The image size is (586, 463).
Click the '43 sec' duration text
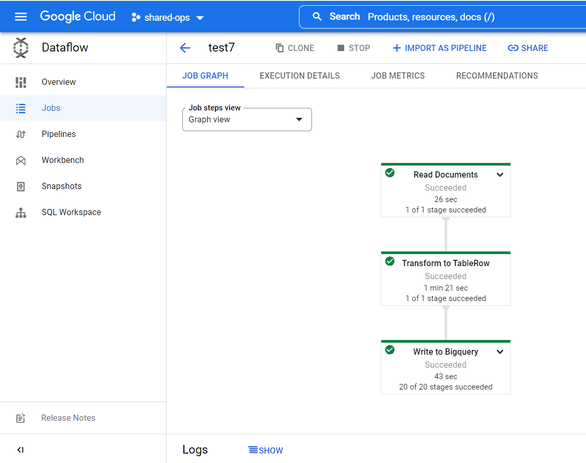pyautogui.click(x=445, y=376)
